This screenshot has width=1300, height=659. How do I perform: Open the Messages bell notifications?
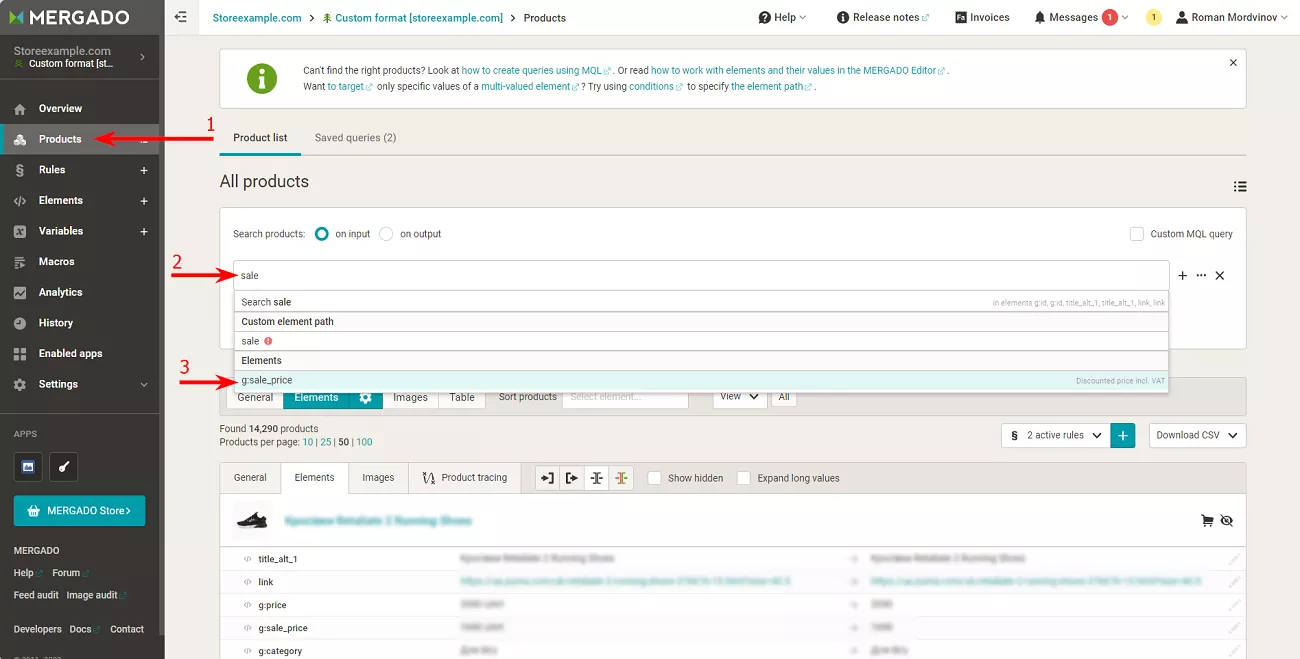tap(1081, 17)
